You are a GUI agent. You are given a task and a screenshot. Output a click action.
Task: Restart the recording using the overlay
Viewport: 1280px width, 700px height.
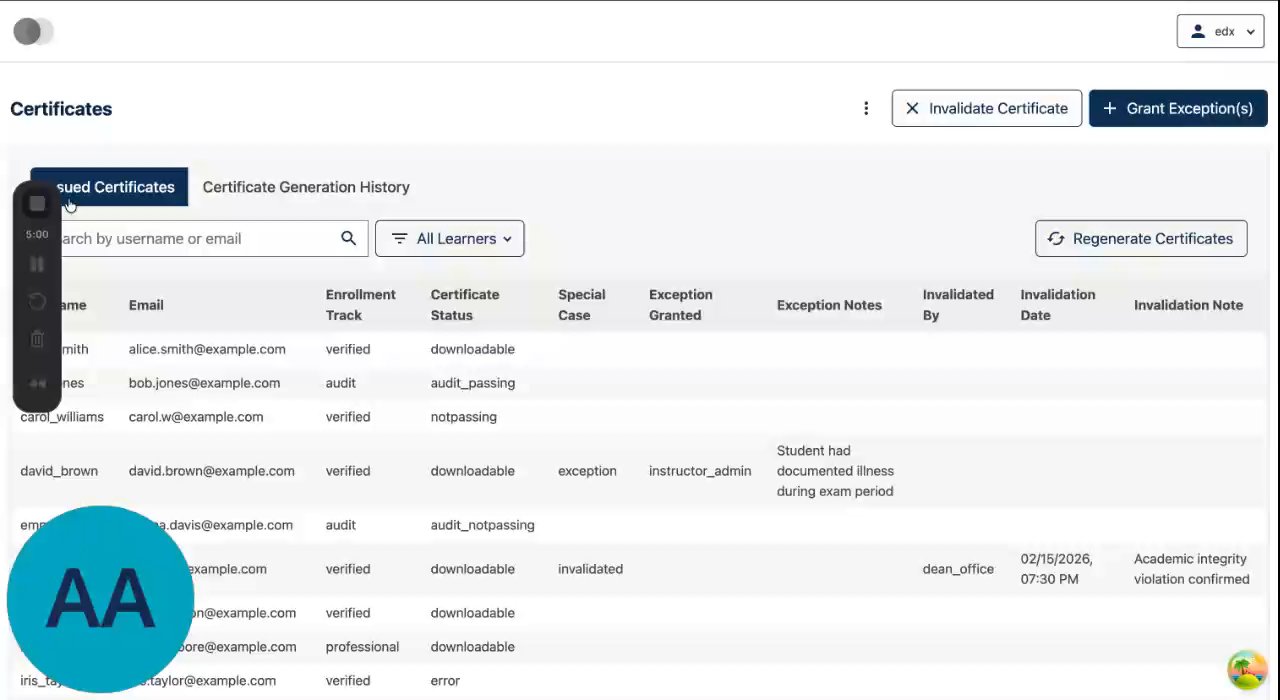[x=37, y=302]
